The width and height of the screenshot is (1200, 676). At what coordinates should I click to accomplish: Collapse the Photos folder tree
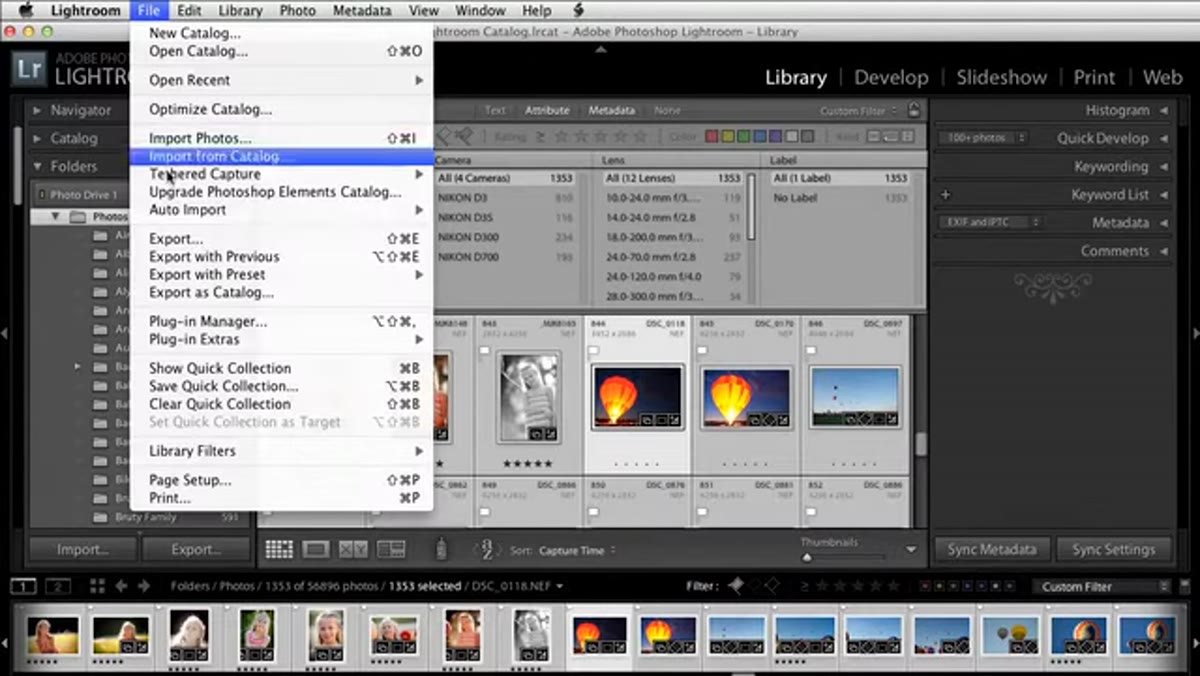[57, 216]
